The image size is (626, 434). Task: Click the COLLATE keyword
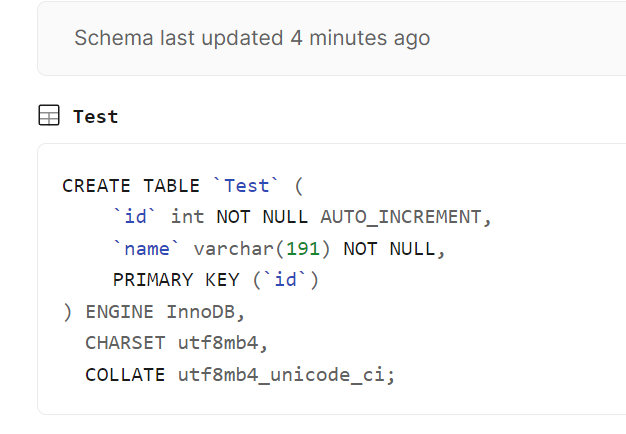tap(125, 375)
